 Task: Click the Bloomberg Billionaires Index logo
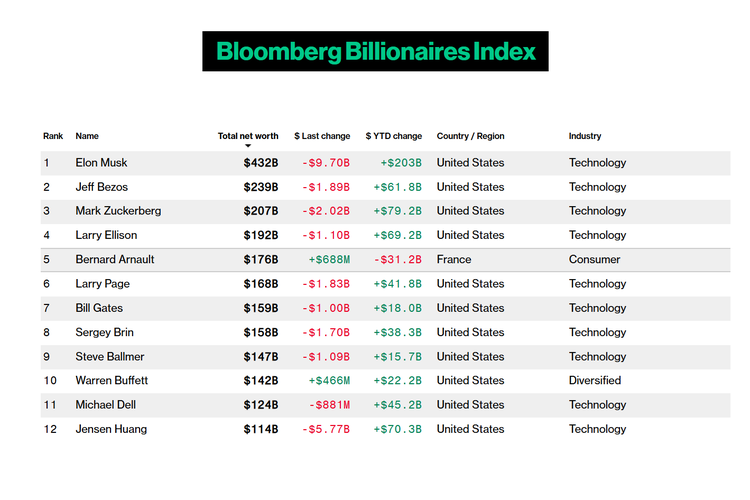375,51
